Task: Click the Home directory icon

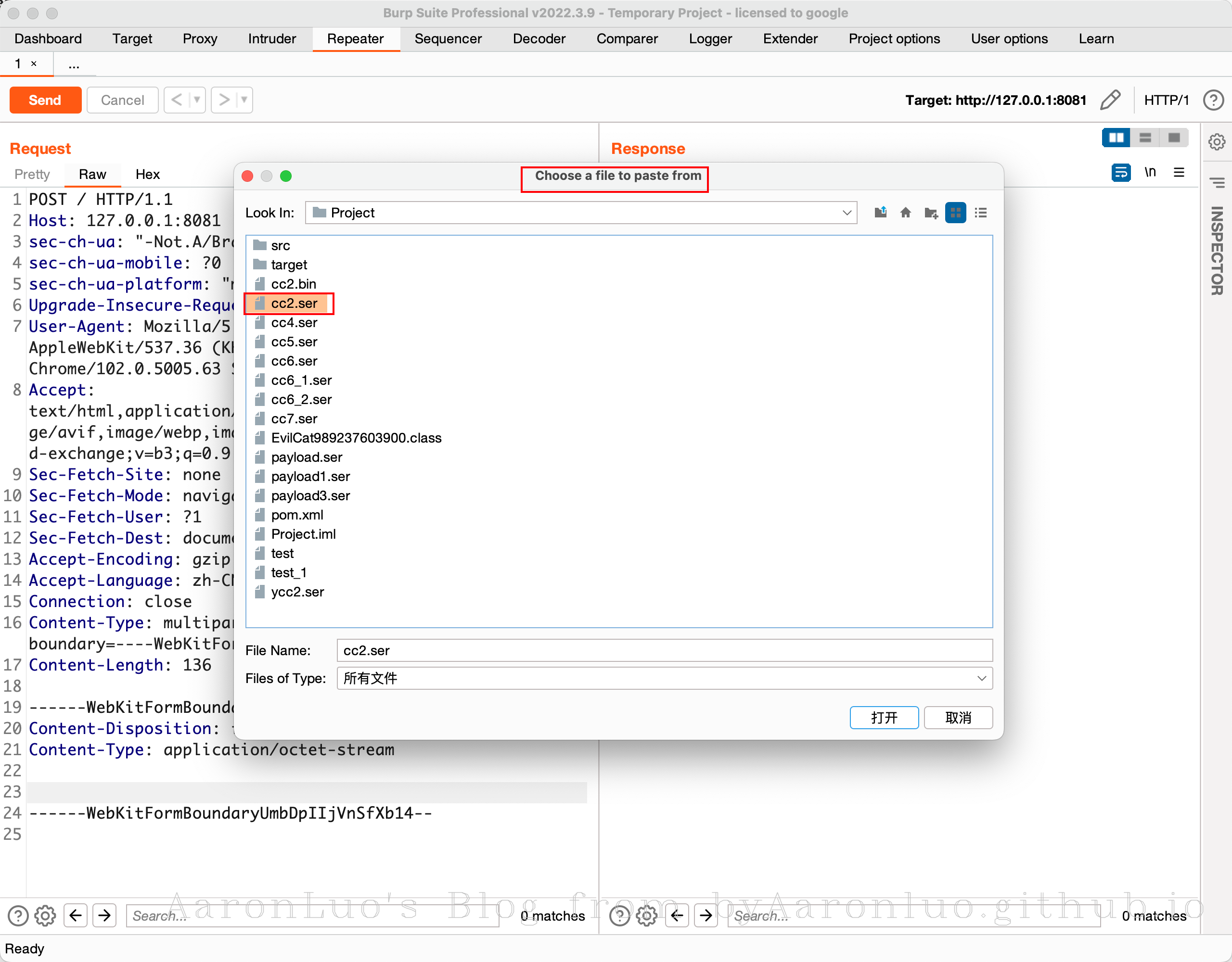Action: (x=905, y=213)
